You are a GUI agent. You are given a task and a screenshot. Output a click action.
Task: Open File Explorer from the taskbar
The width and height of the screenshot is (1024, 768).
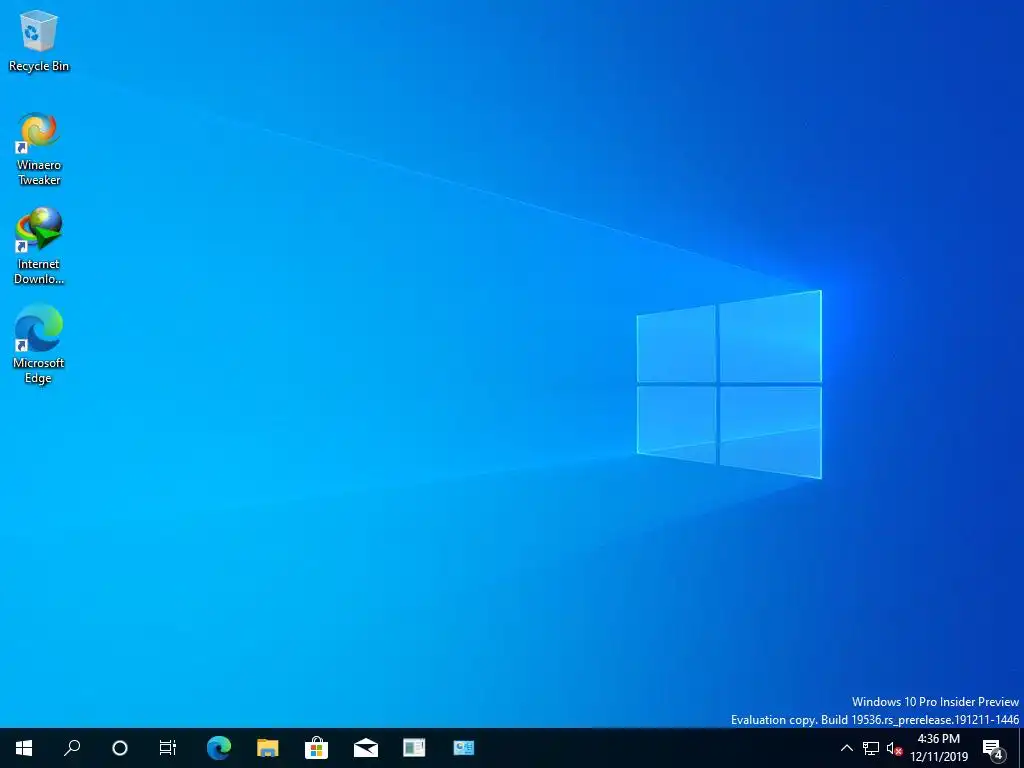(x=268, y=748)
